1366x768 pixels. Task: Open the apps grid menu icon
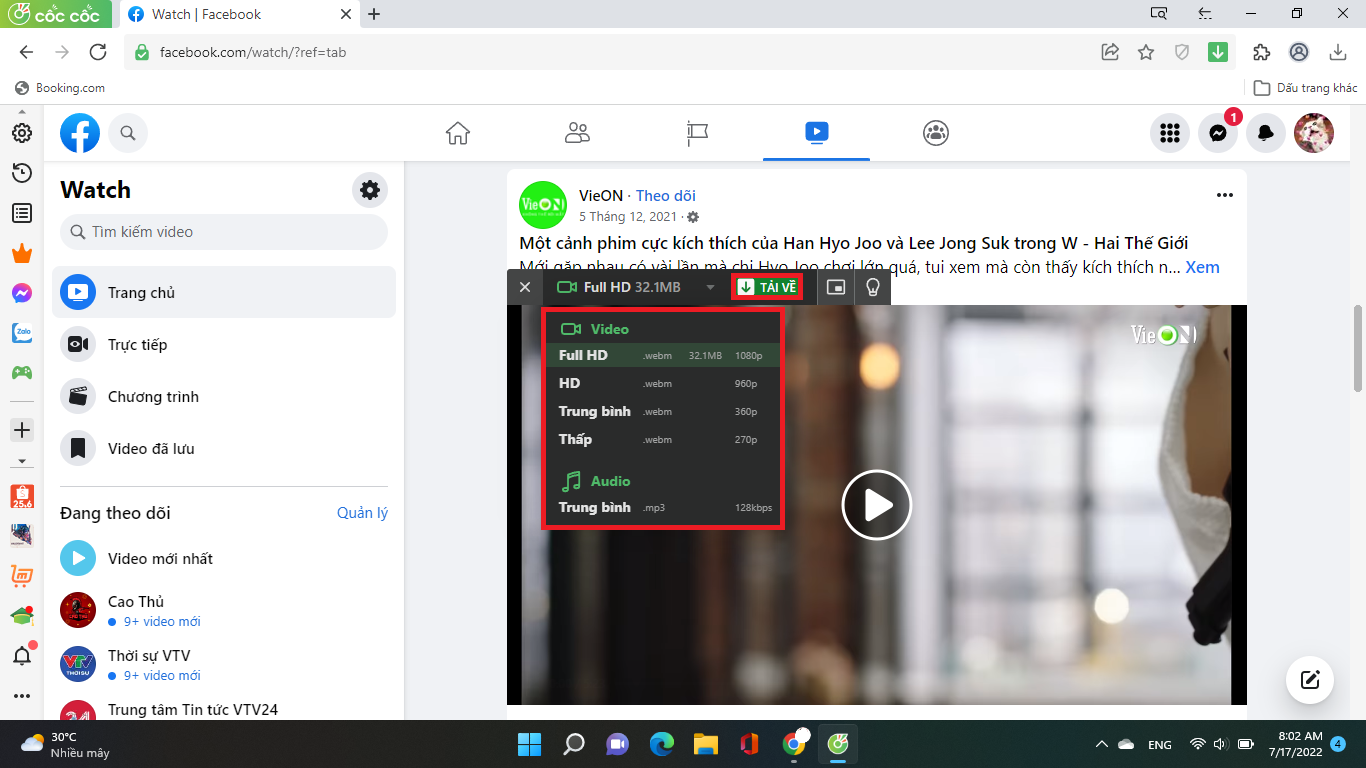tap(1169, 132)
